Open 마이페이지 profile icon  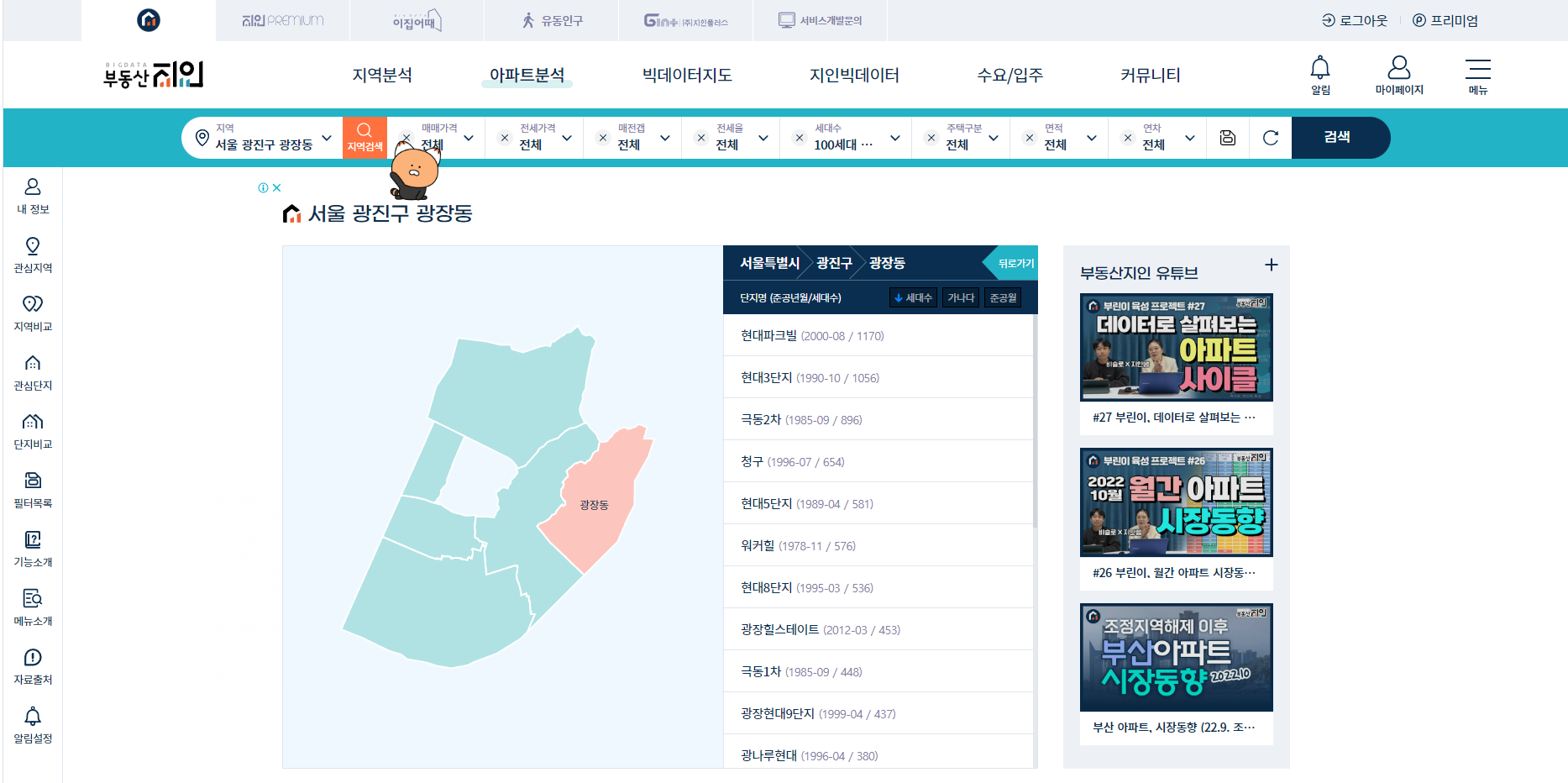click(x=1398, y=74)
